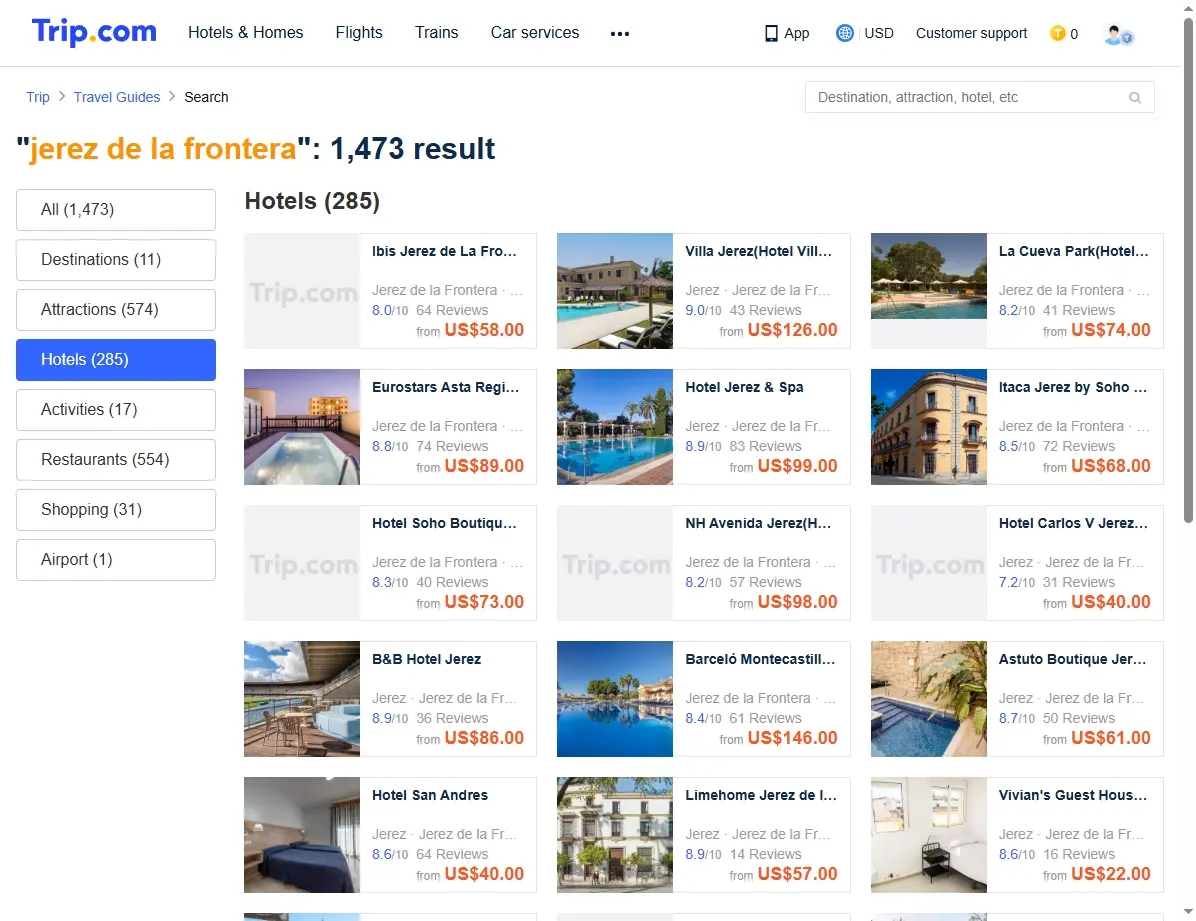1196x921 pixels.
Task: Open Vivian's Guest House photo
Action: point(928,835)
